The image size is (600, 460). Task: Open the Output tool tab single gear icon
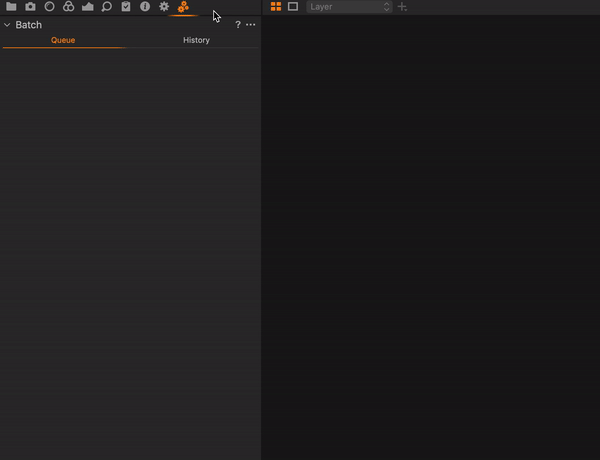pos(164,7)
